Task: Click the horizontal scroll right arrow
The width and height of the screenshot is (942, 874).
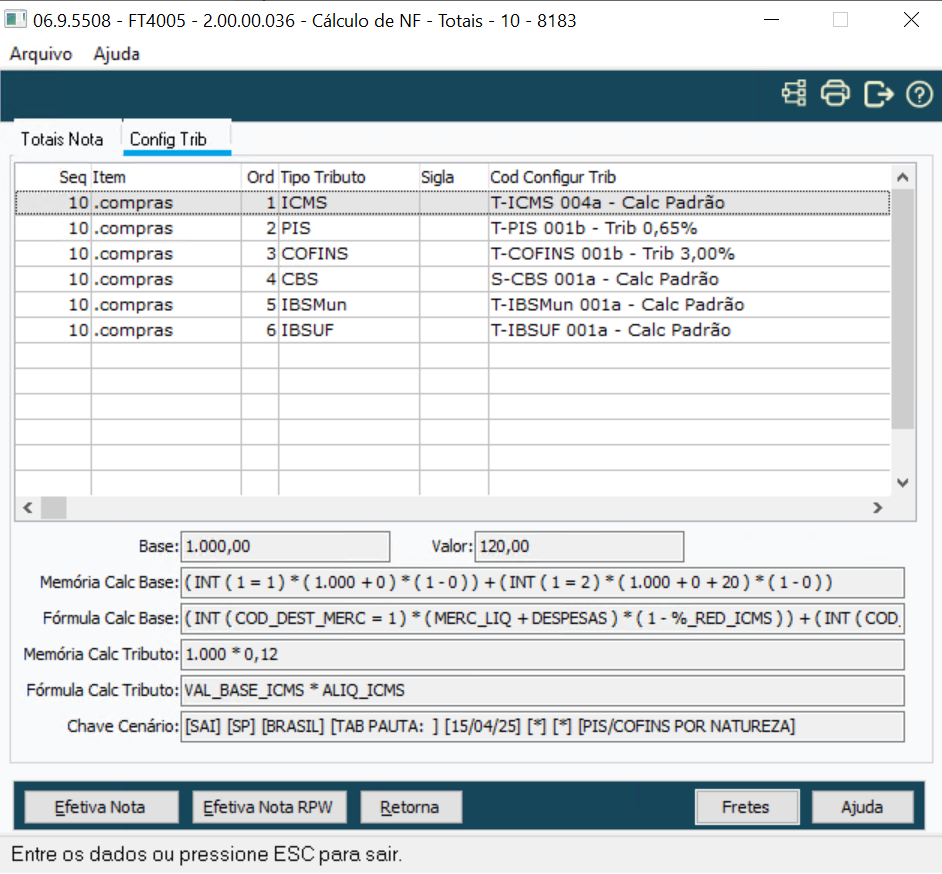Action: coord(878,508)
